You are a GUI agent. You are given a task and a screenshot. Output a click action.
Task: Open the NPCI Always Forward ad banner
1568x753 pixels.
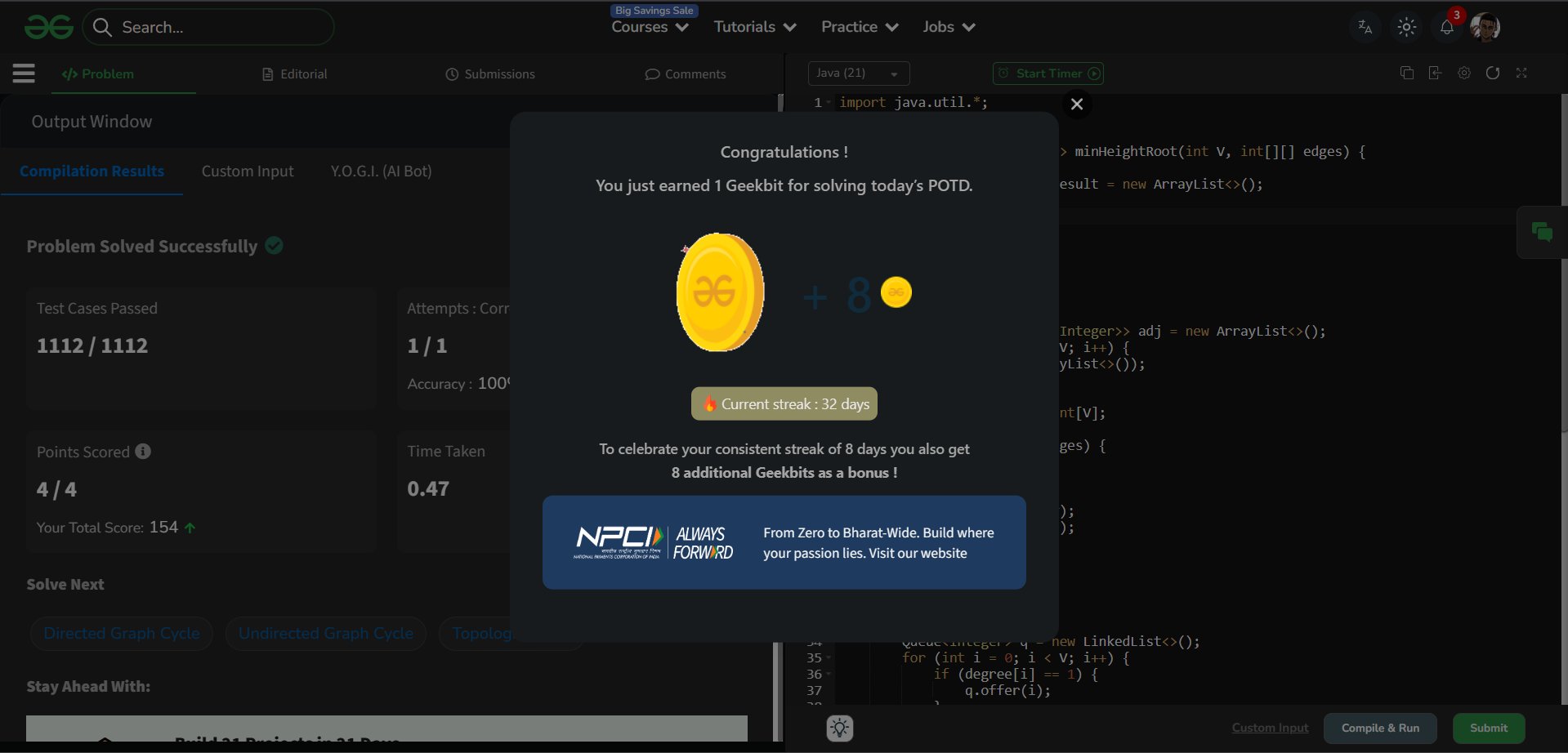point(784,542)
